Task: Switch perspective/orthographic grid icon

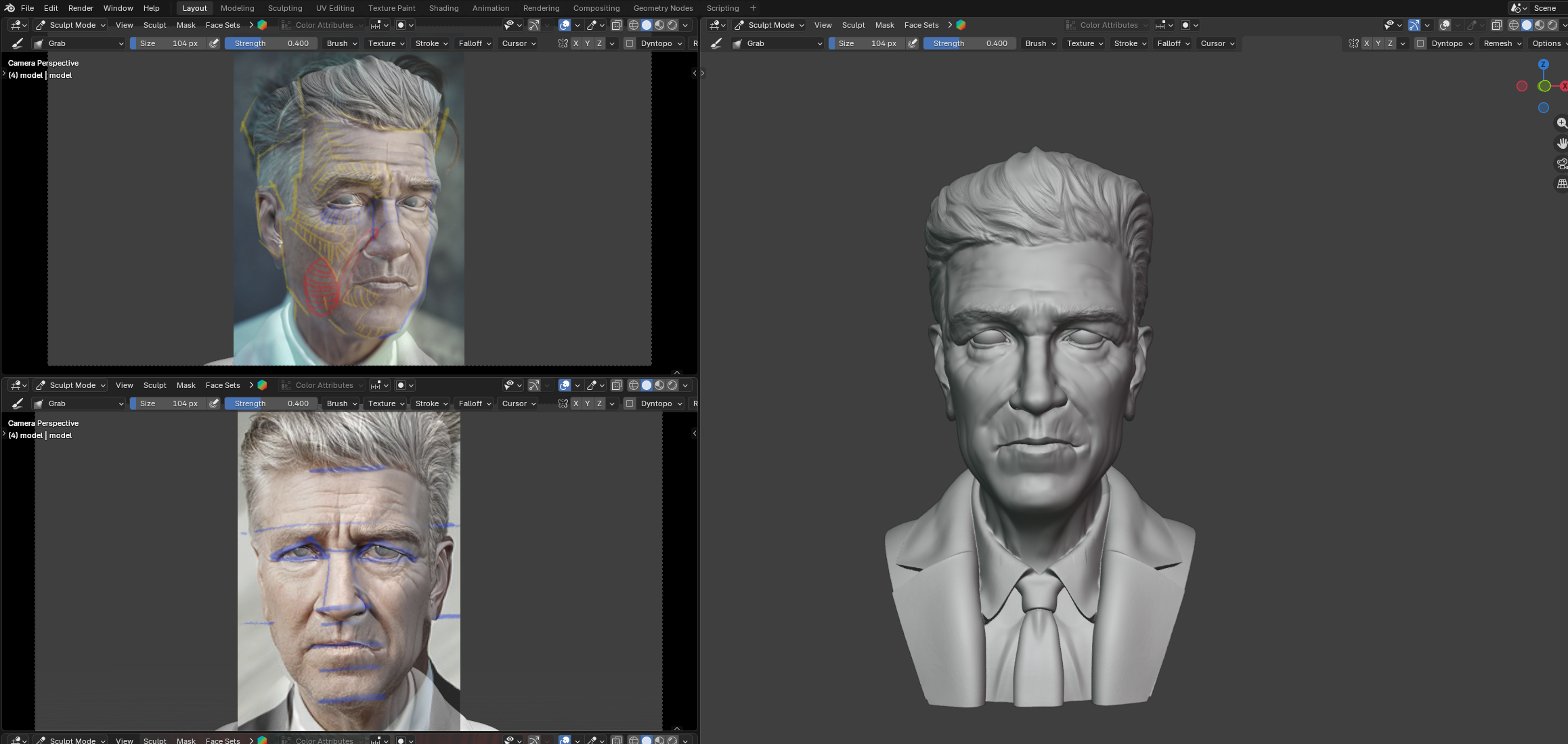Action: point(1561,184)
